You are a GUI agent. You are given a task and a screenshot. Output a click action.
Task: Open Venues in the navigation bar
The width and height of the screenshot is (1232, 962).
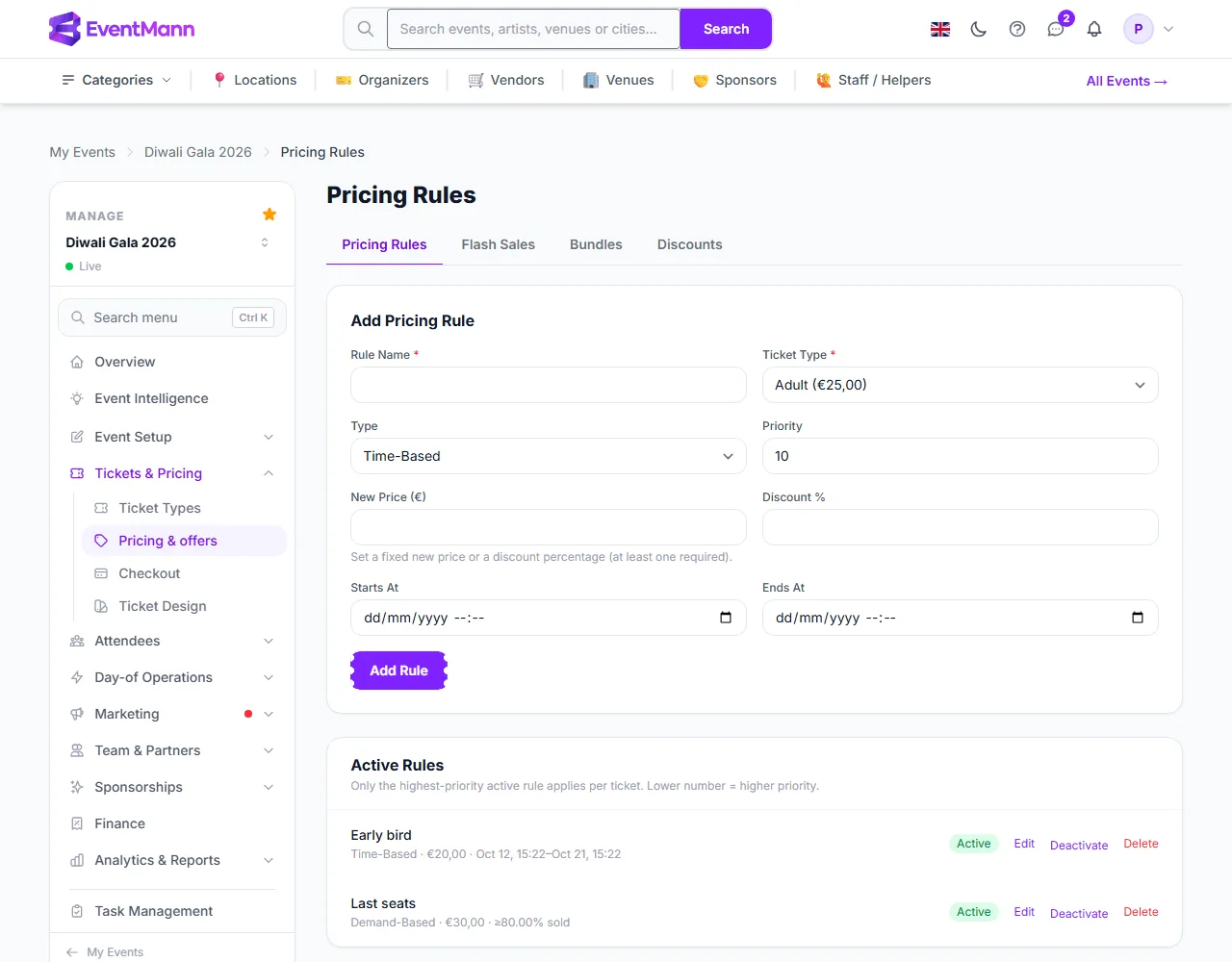619,80
